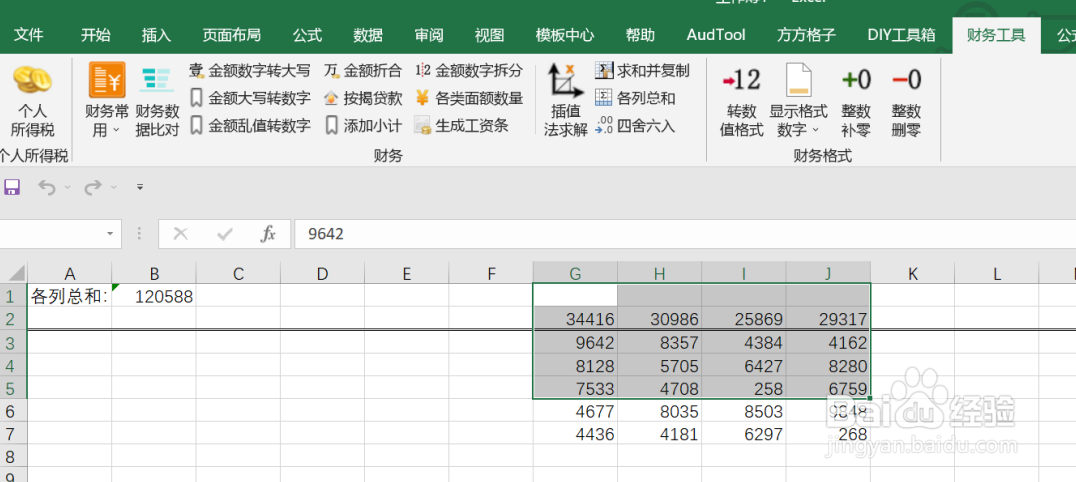
Task: Switch to the 公式 ribbon tab
Action: click(307, 35)
